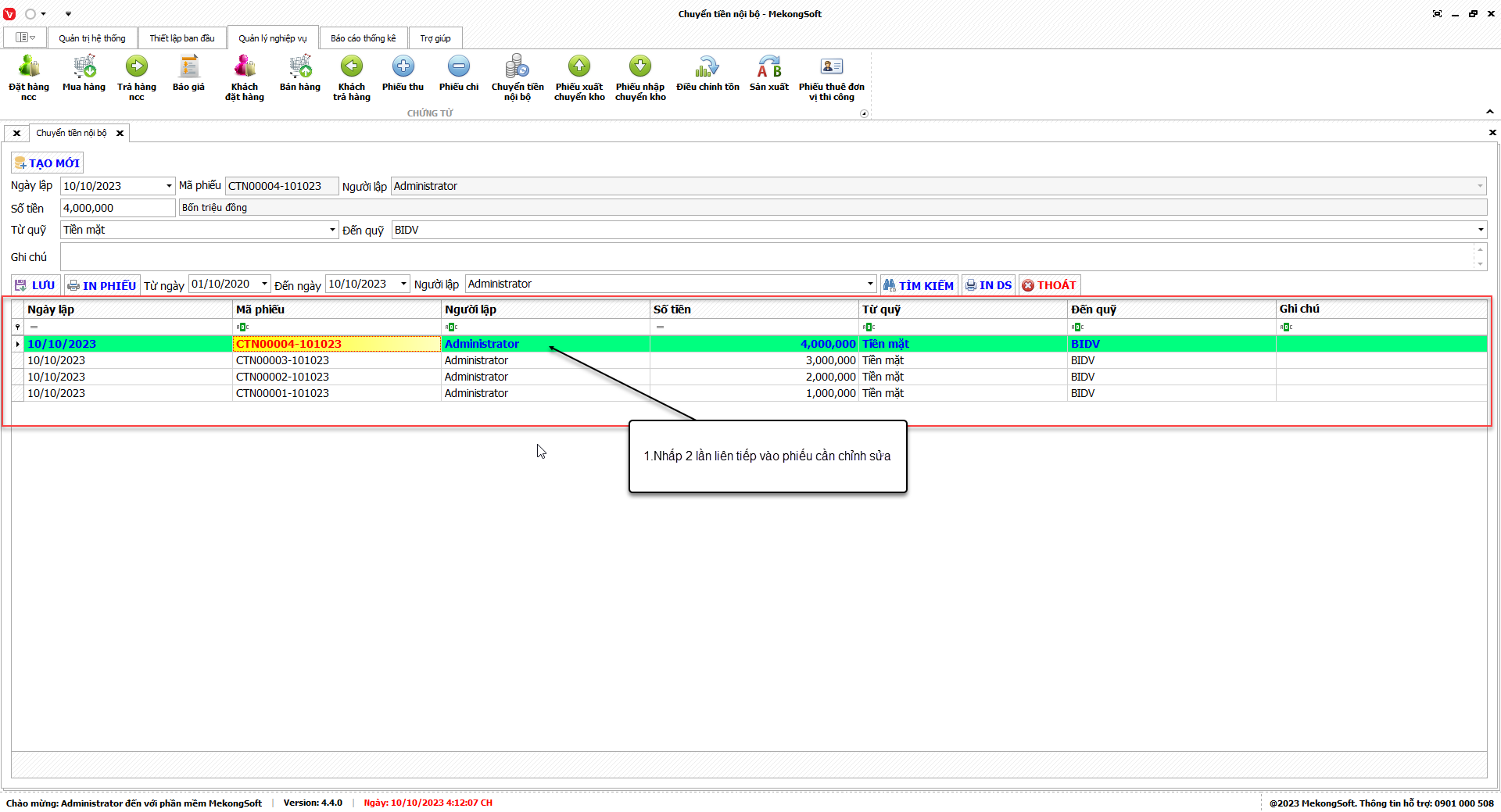The width and height of the screenshot is (1501, 812).
Task: Open the Đến ngày date picker
Action: click(403, 284)
